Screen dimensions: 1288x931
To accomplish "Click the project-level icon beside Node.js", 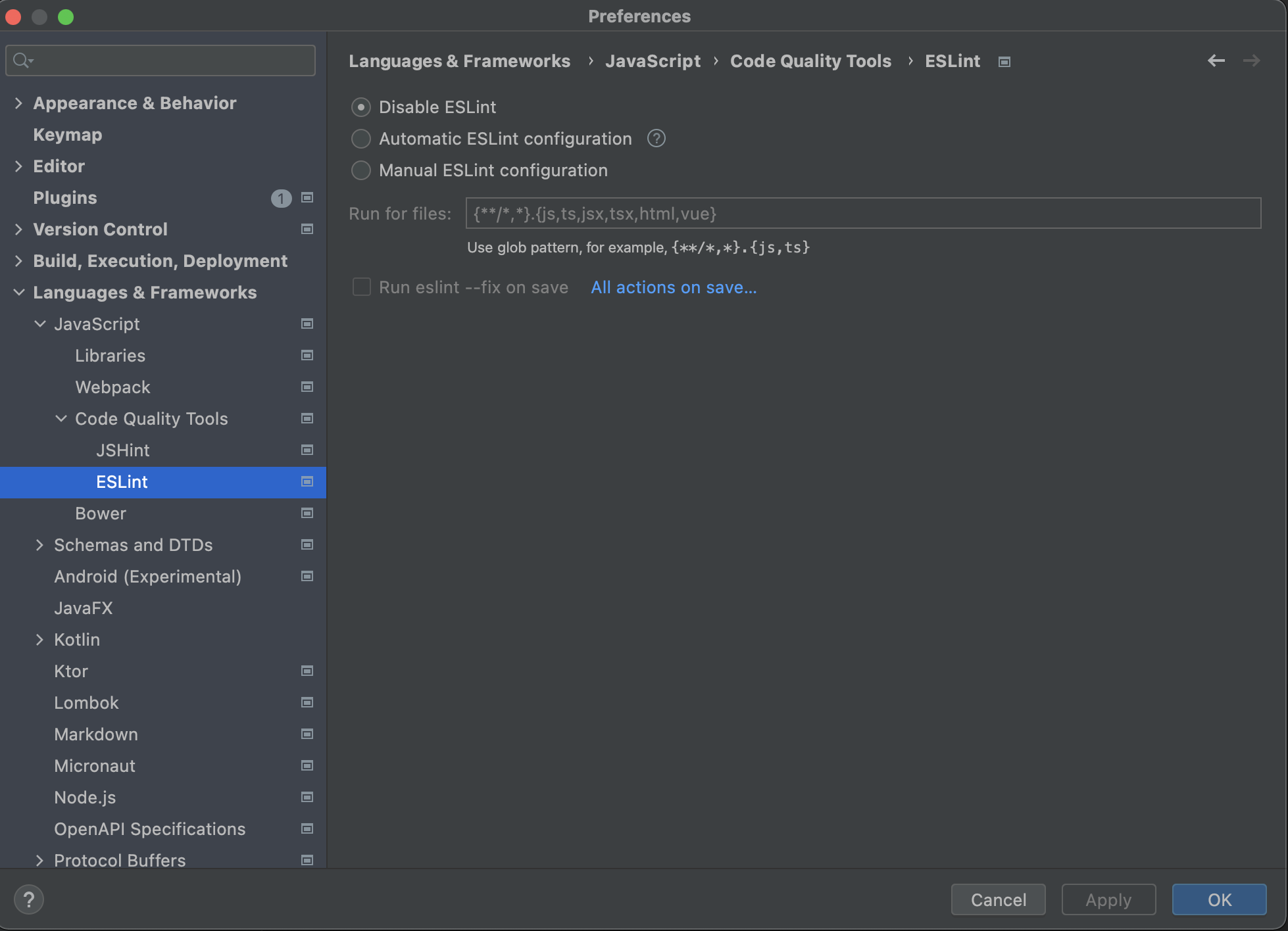I will pos(307,797).
